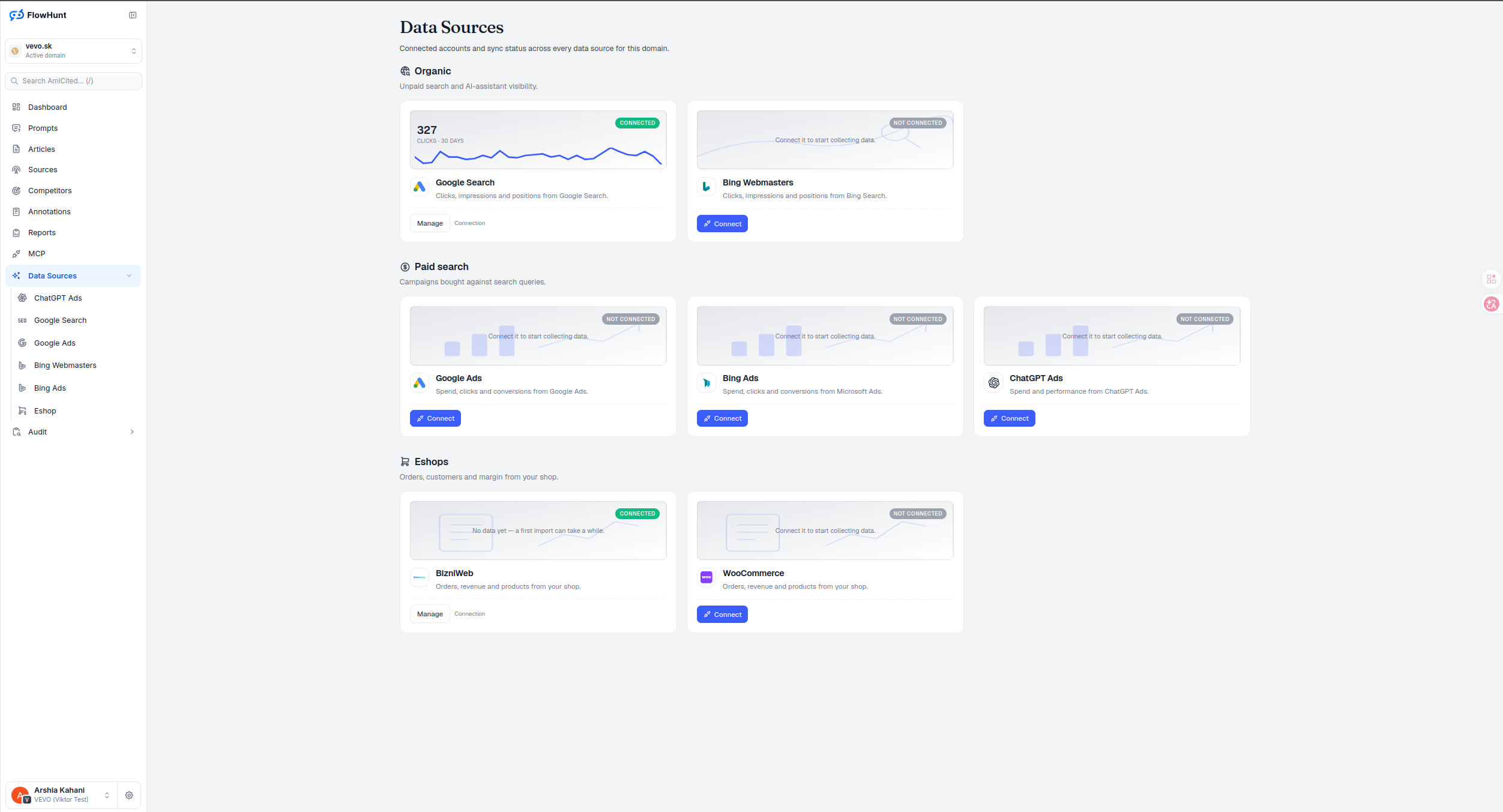Click the NOT CONNECTED badge on Bing Webmasters
The height and width of the screenshot is (812, 1503).
coord(918,123)
